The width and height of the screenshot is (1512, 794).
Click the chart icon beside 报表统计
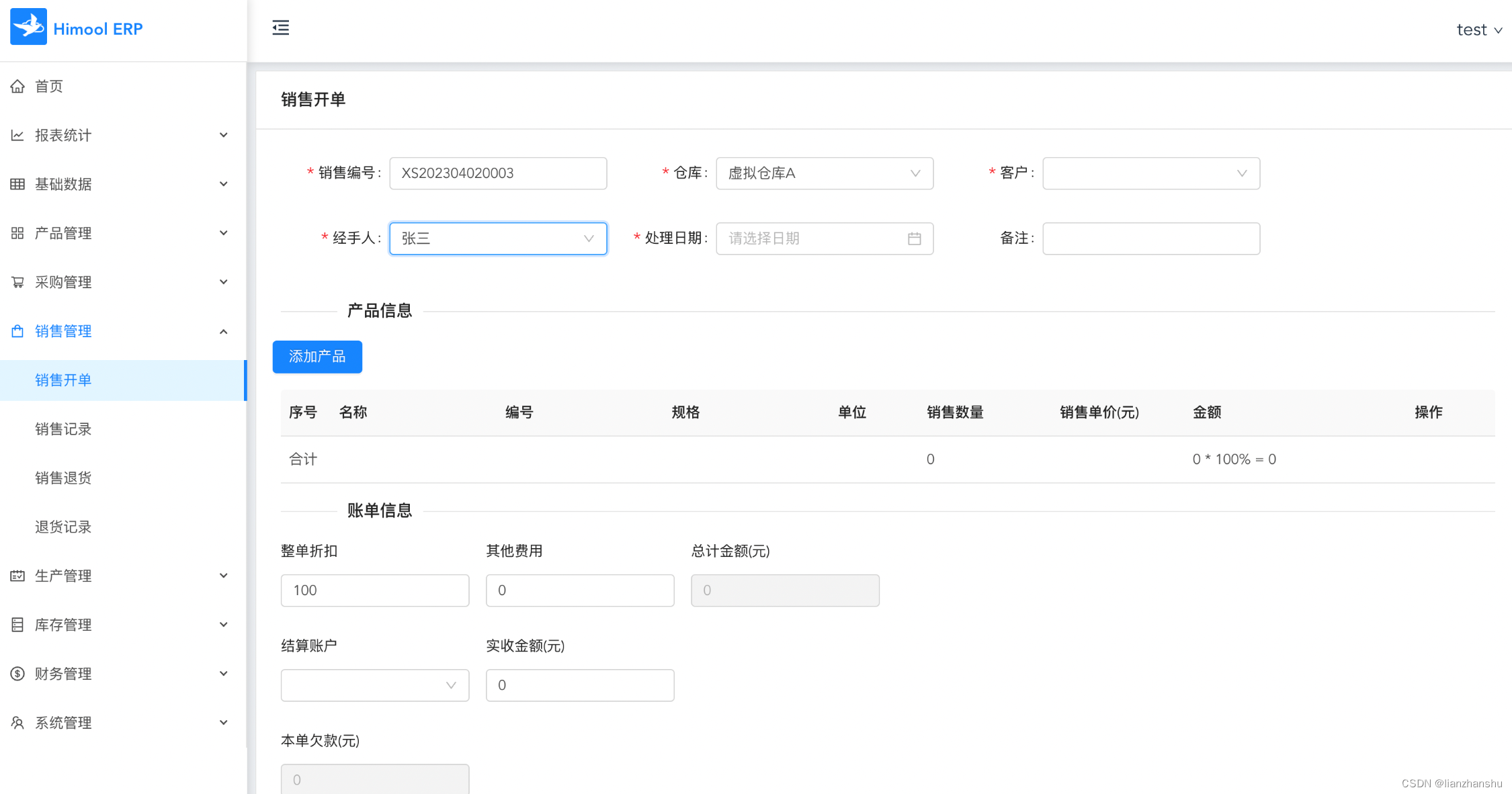click(17, 135)
